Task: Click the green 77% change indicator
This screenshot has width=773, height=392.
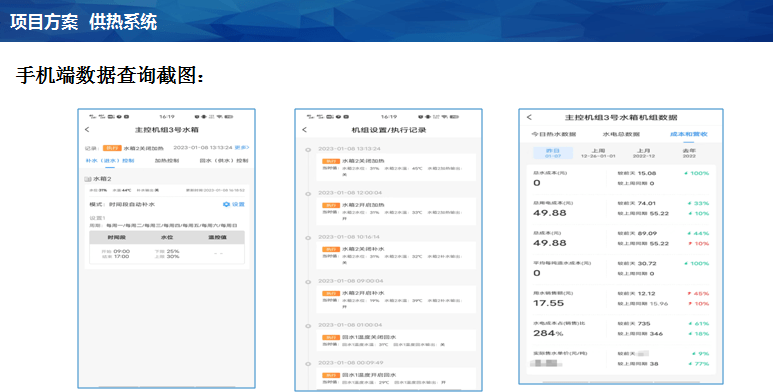Action: 698,363
